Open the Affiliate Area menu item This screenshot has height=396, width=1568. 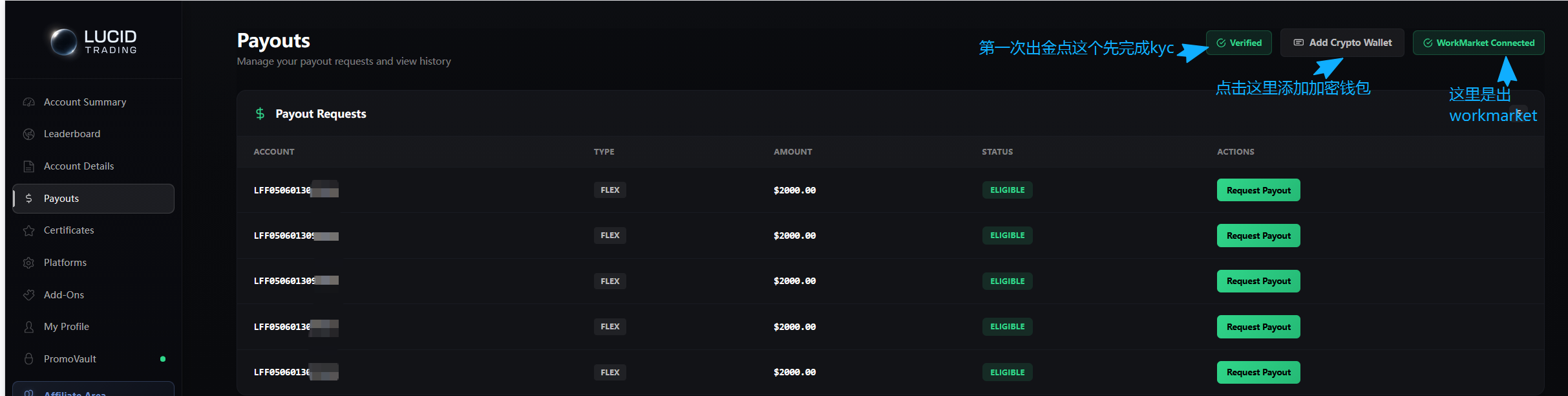click(93, 390)
